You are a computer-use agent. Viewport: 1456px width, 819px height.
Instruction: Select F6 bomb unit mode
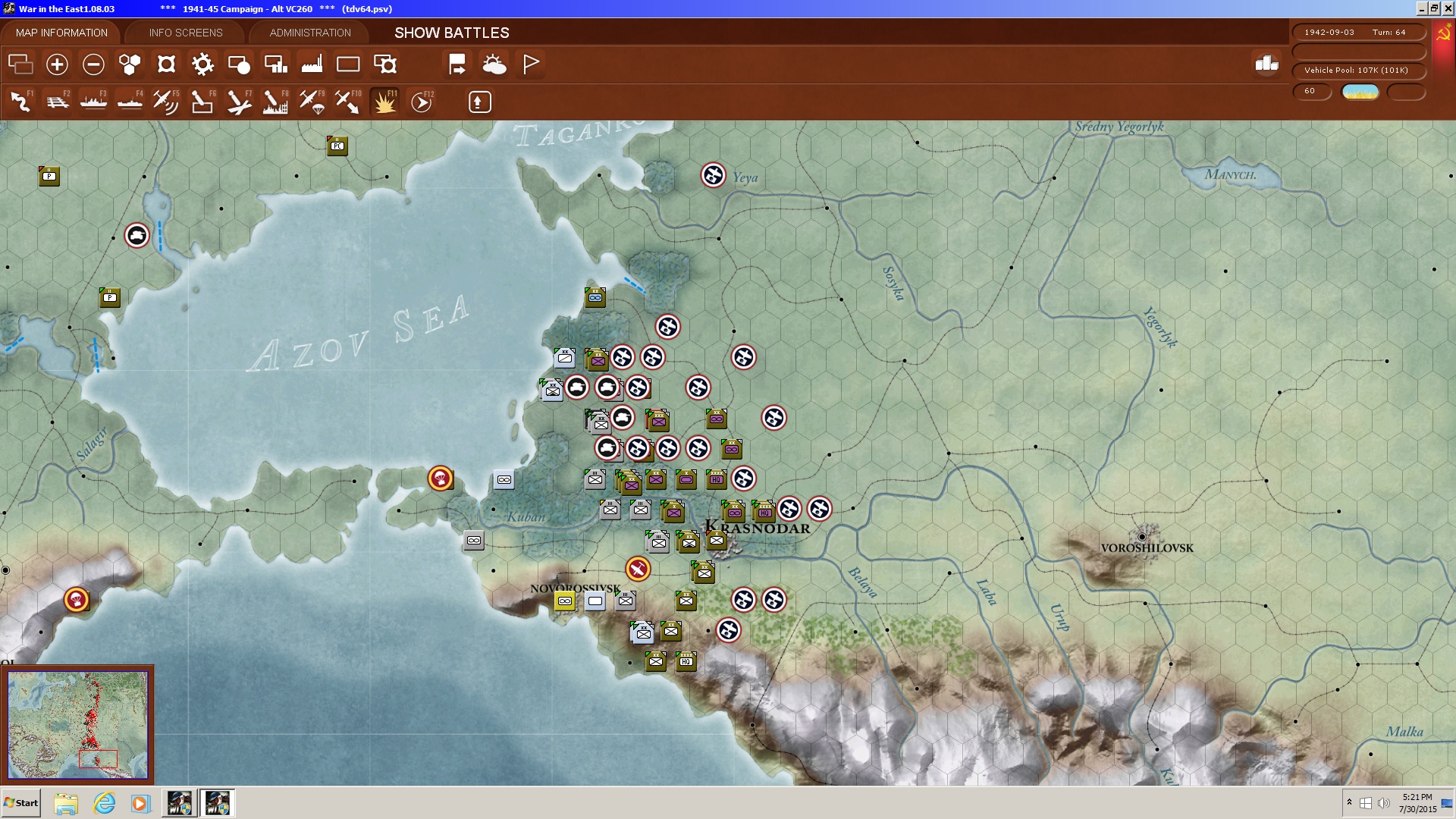point(202,102)
